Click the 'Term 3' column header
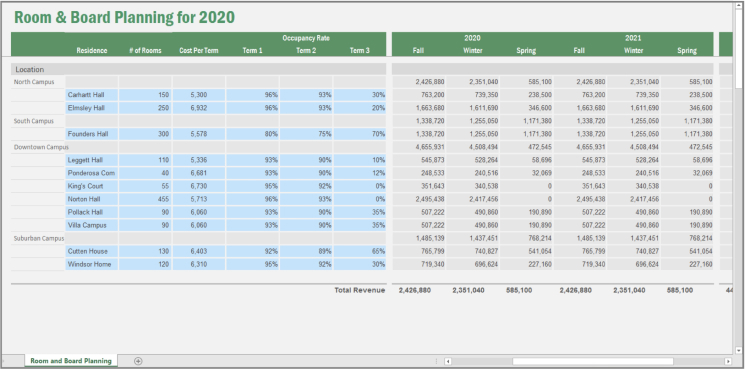This screenshot has height=369, width=745. [360, 50]
